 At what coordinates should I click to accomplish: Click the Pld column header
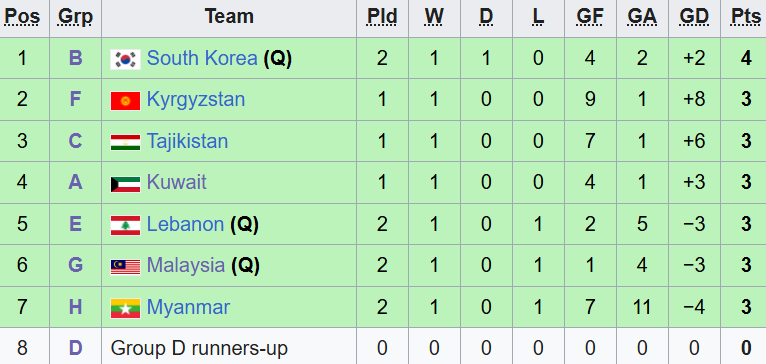[x=382, y=17]
